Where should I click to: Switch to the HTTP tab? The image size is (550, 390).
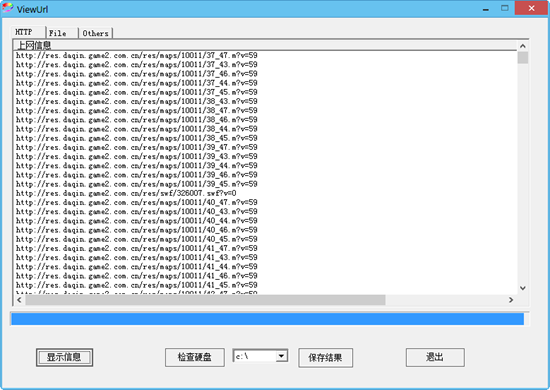(x=28, y=32)
